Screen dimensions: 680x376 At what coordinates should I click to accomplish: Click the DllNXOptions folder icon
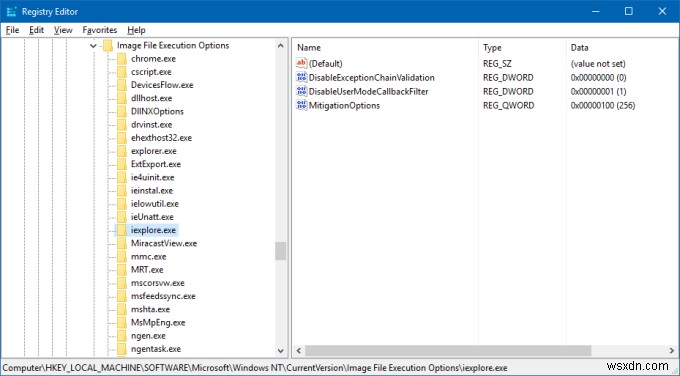(122, 111)
